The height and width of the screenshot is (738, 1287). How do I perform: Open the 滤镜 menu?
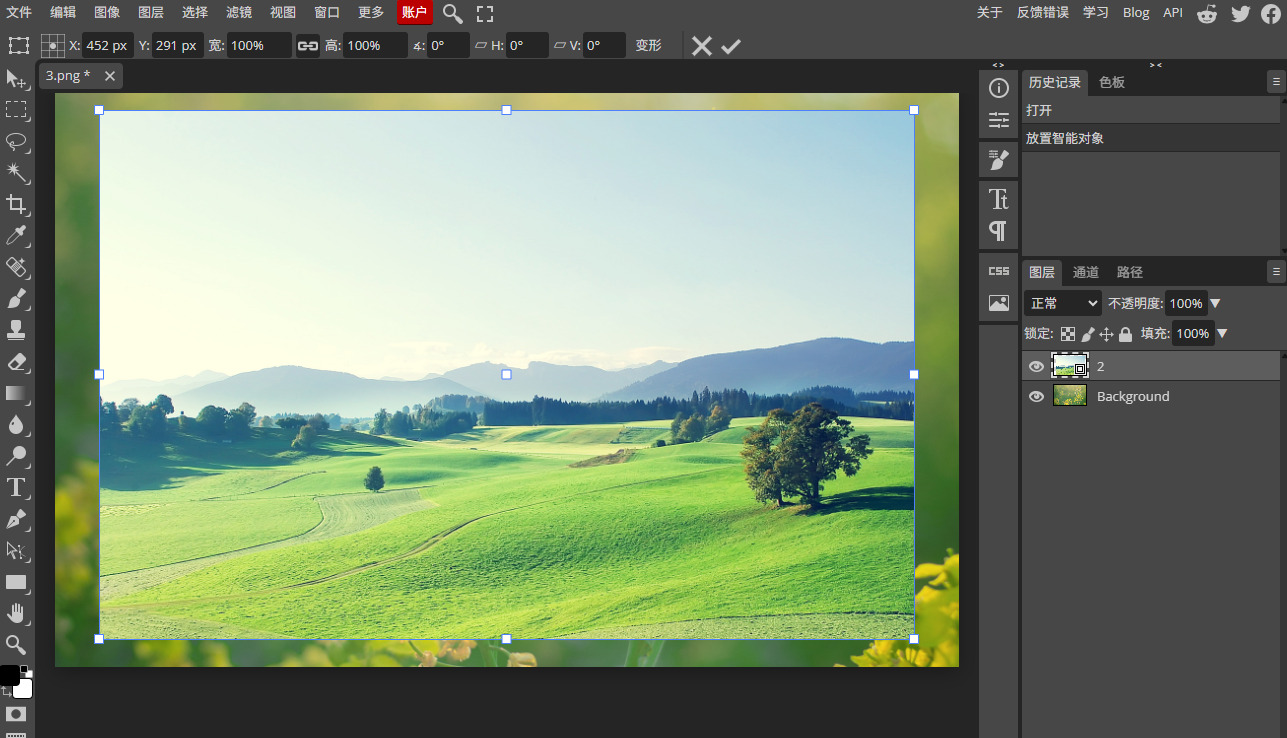pyautogui.click(x=239, y=13)
